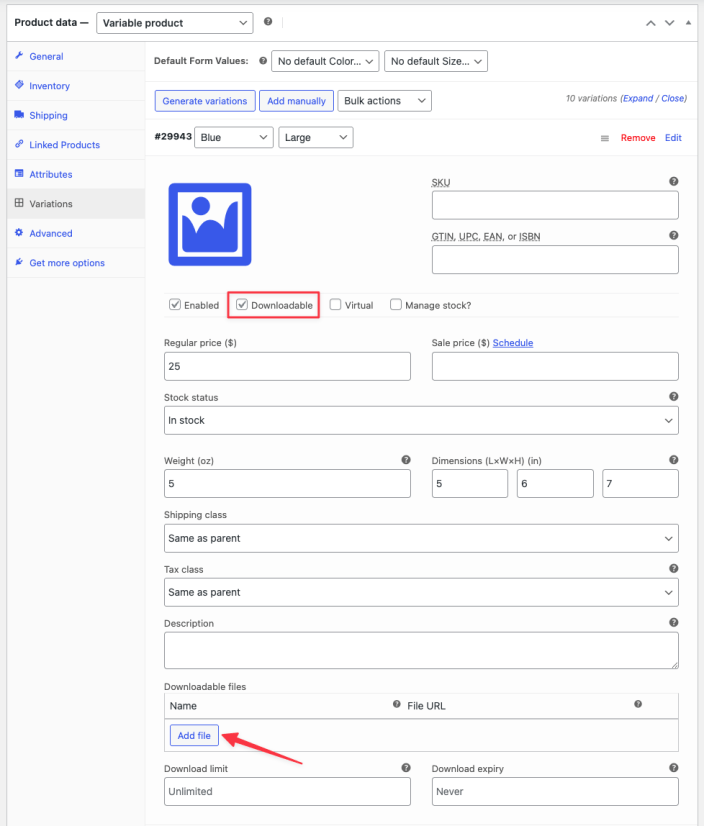Image resolution: width=704 pixels, height=826 pixels.
Task: Click the move-up arrow in Product data header
Action: [x=651, y=22]
